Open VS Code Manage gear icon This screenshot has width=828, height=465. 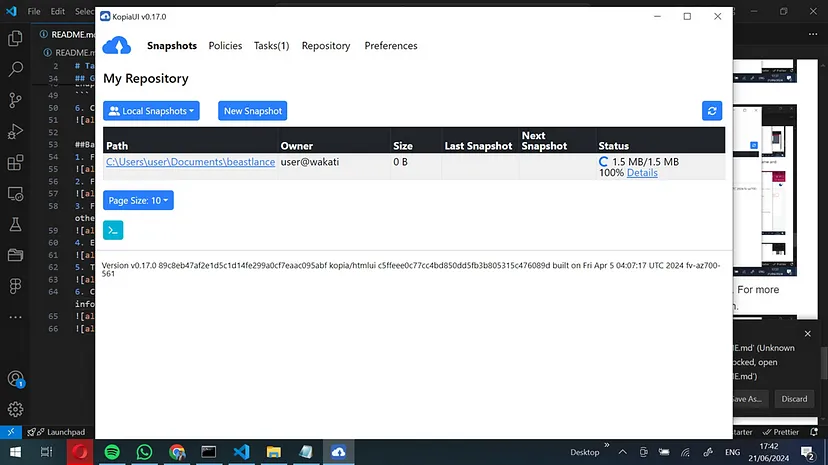[15, 409]
